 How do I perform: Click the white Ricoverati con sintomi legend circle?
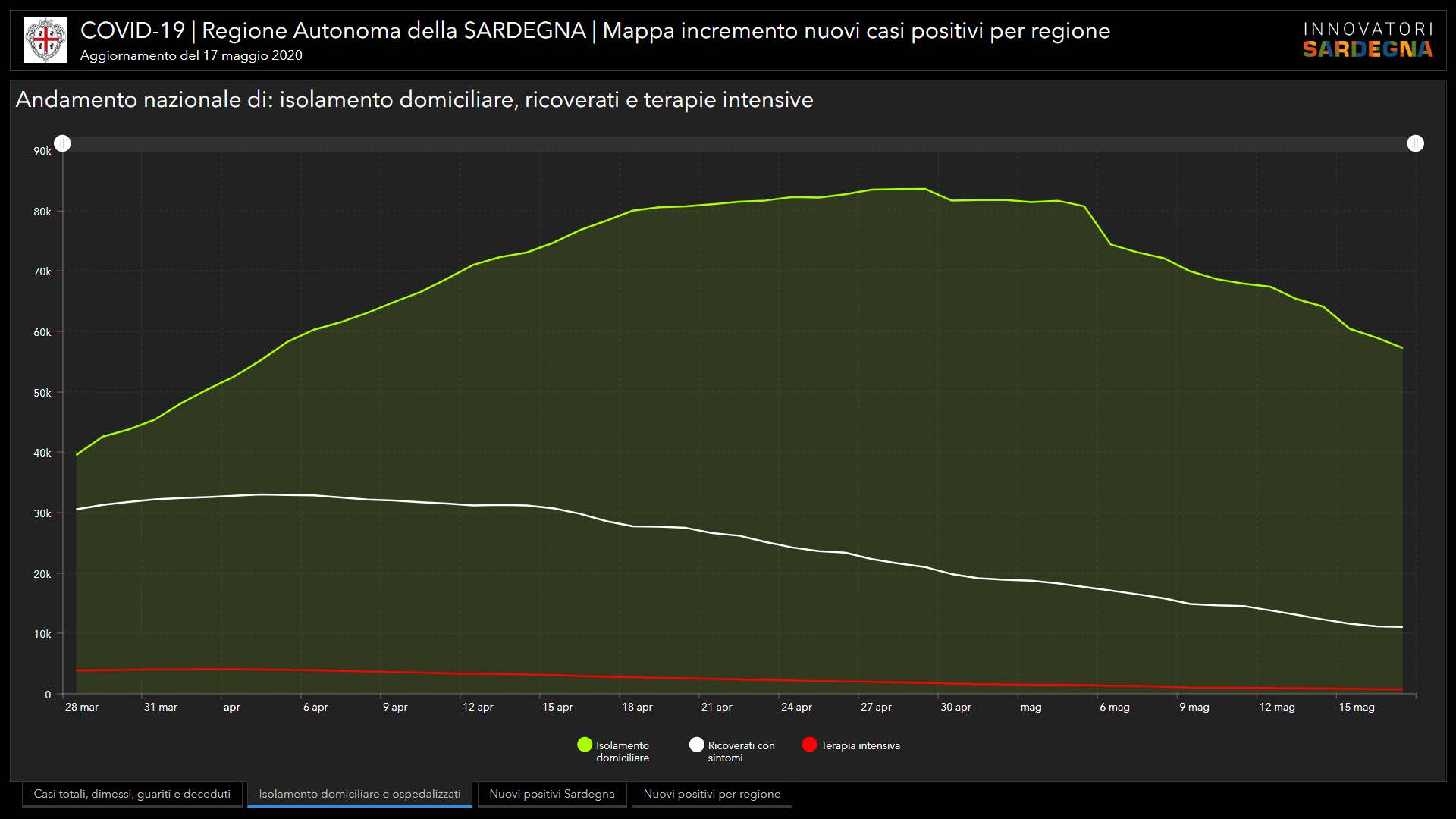pyautogui.click(x=696, y=745)
